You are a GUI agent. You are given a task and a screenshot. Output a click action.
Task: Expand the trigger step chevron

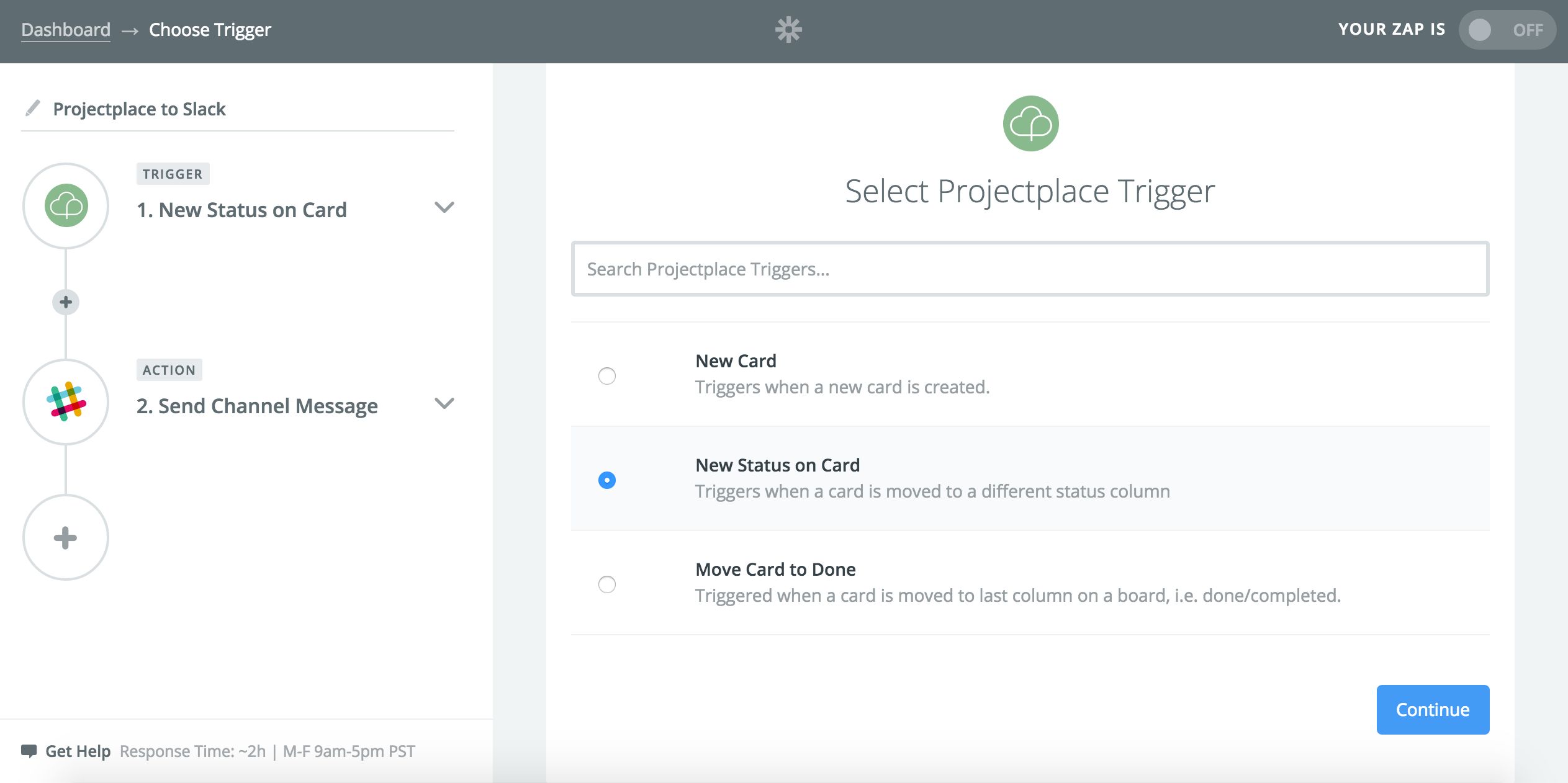tap(444, 207)
